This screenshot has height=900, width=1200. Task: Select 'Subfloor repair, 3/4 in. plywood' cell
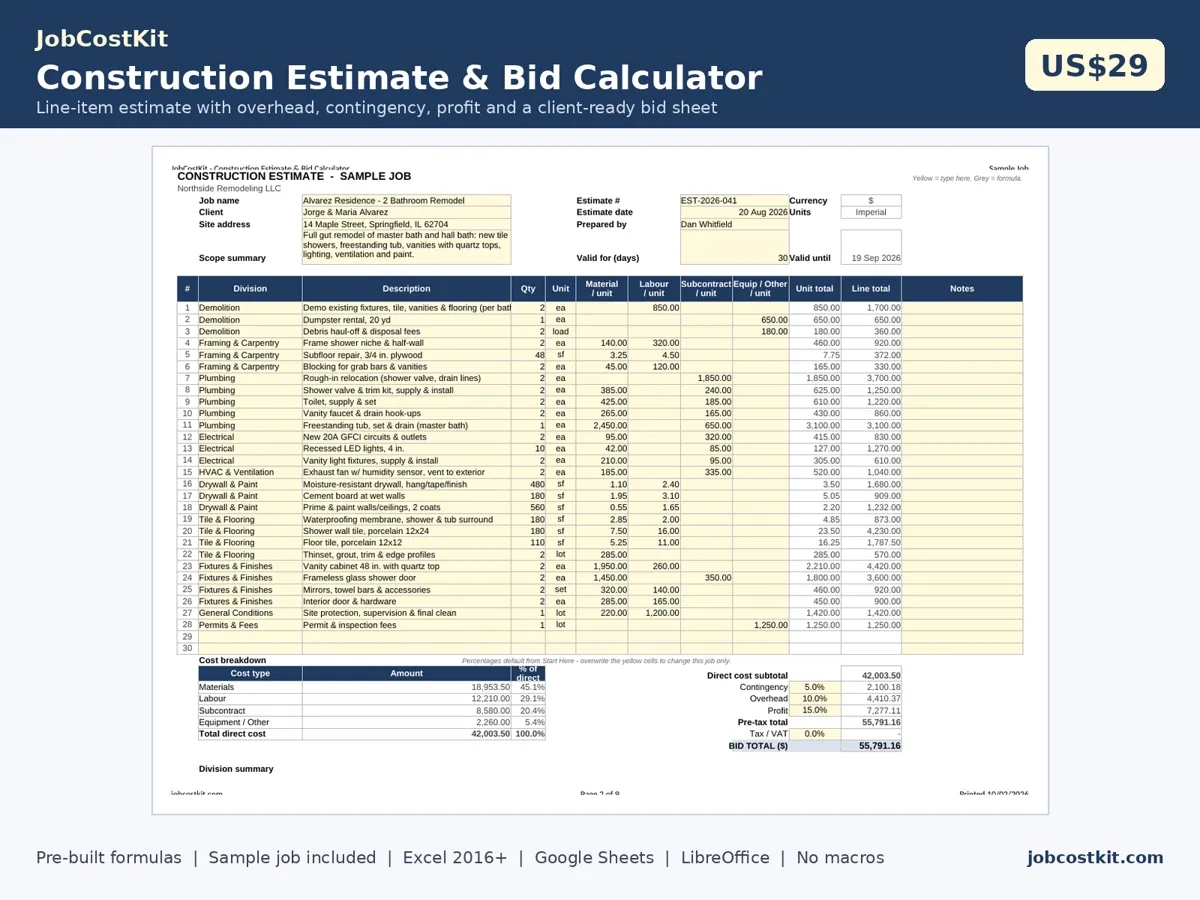pyautogui.click(x=406, y=355)
